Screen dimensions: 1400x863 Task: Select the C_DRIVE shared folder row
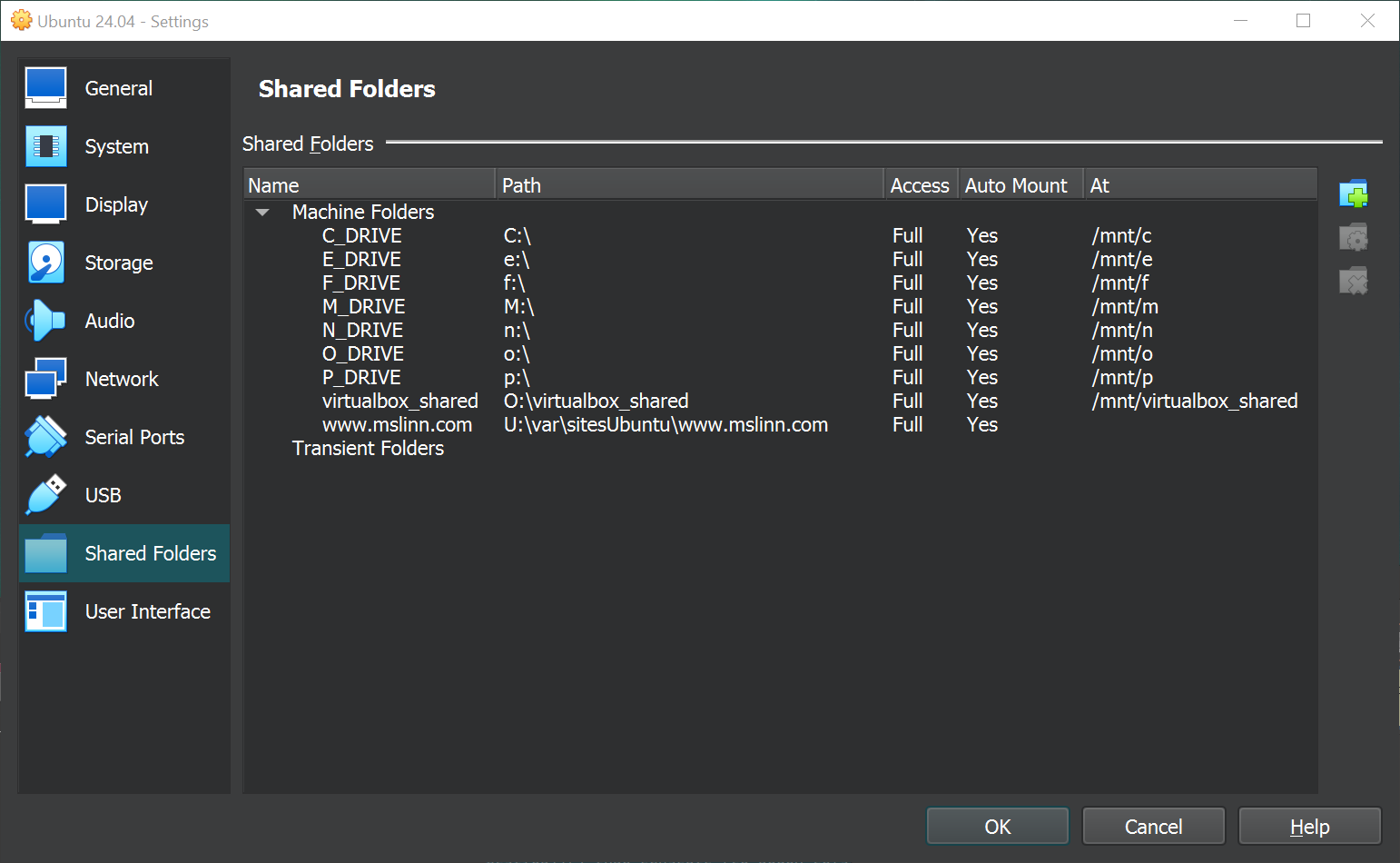(x=361, y=236)
